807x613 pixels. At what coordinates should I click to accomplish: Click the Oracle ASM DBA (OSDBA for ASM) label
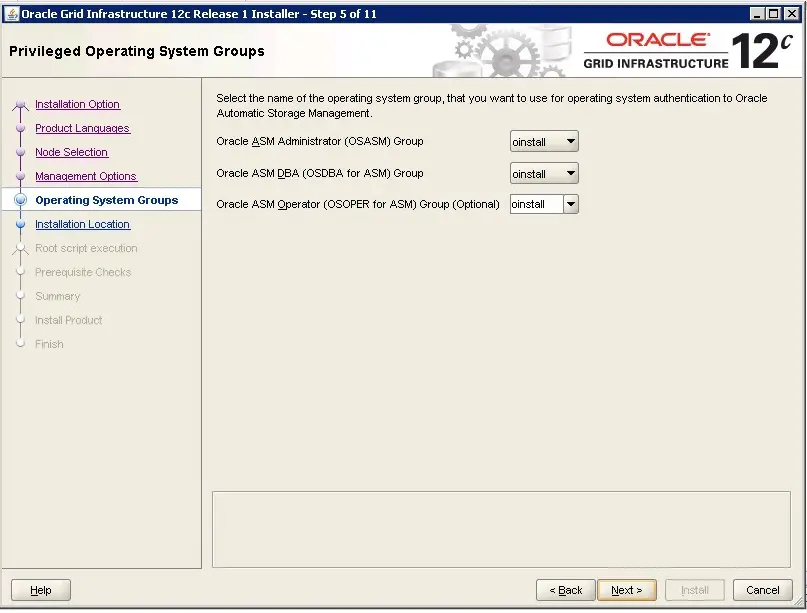pyautogui.click(x=320, y=173)
